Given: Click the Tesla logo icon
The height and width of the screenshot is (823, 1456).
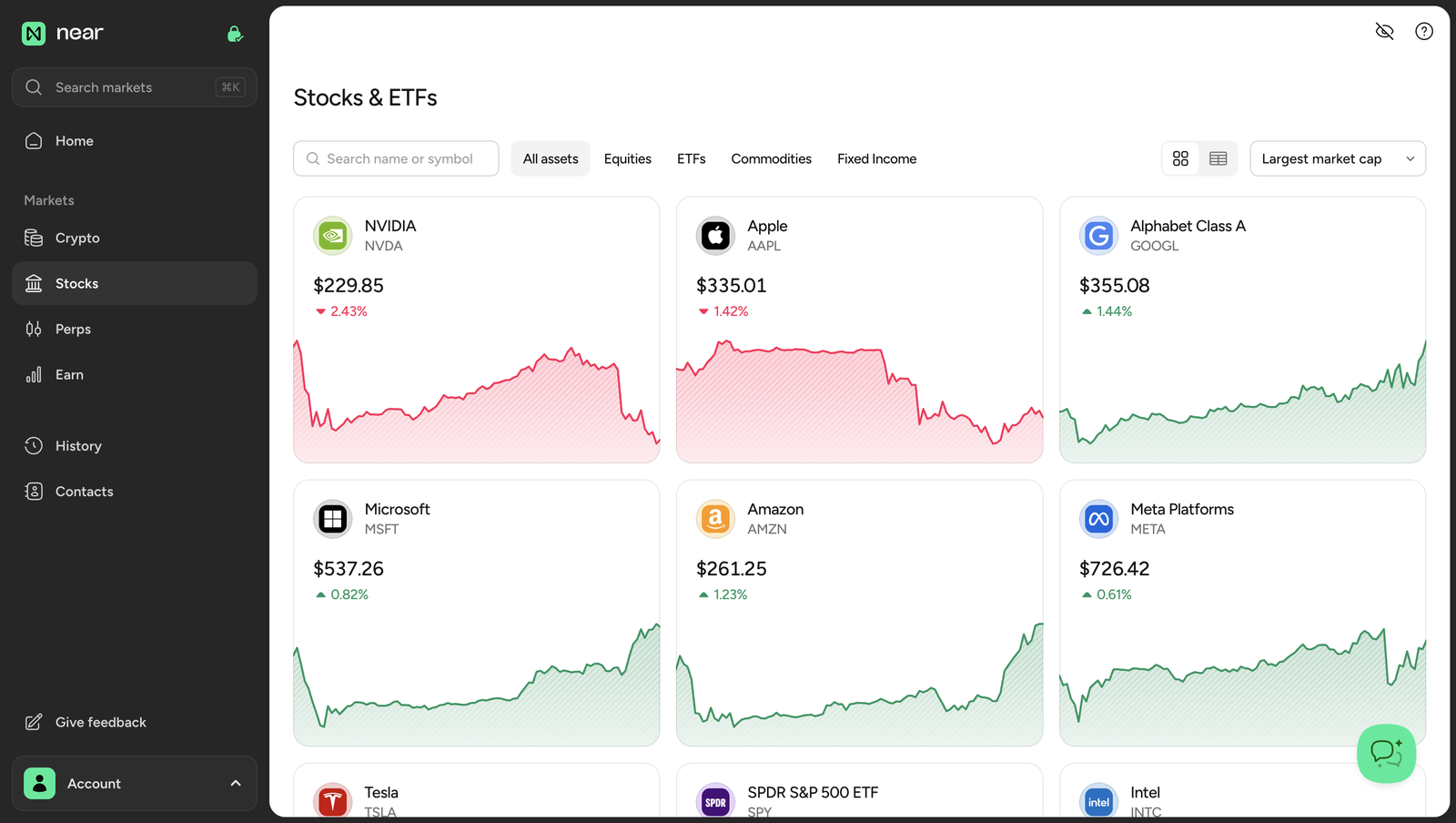Looking at the screenshot, I should coord(333,800).
